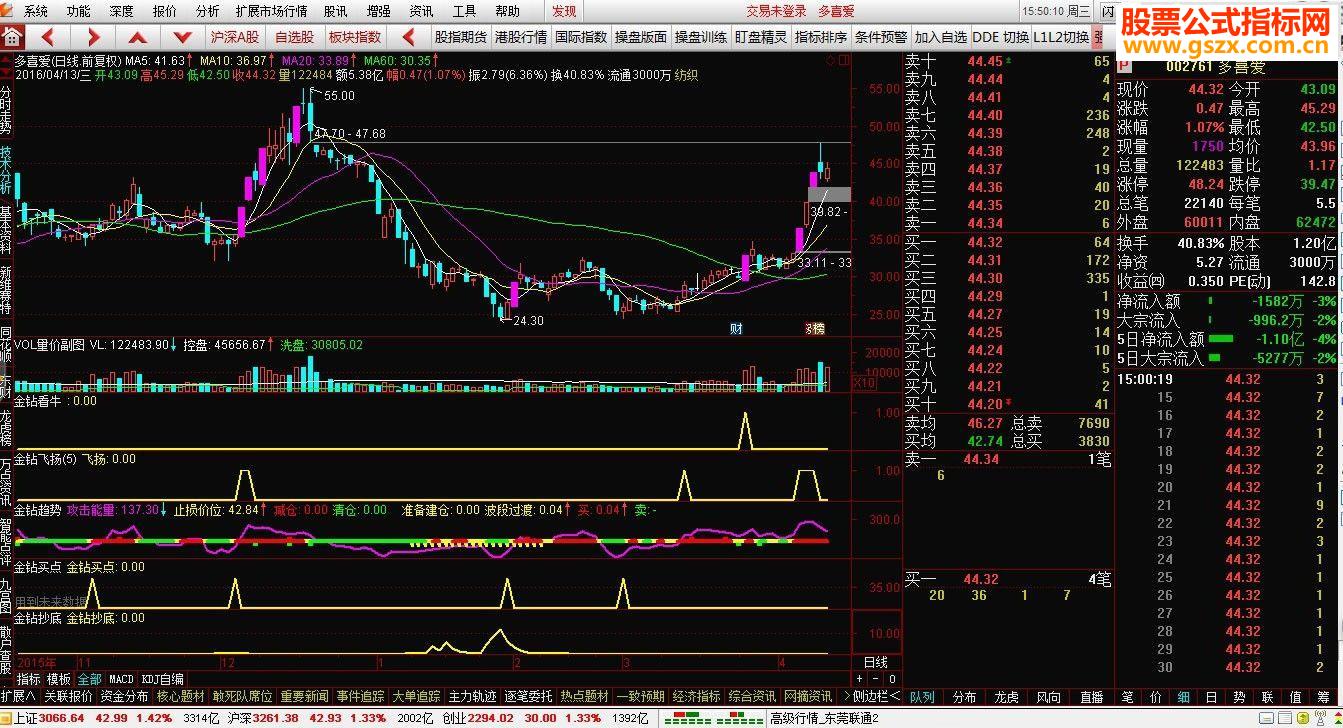The width and height of the screenshot is (1343, 728).
Task: Click the 盯盘精灵 toolbar button
Action: click(x=760, y=37)
